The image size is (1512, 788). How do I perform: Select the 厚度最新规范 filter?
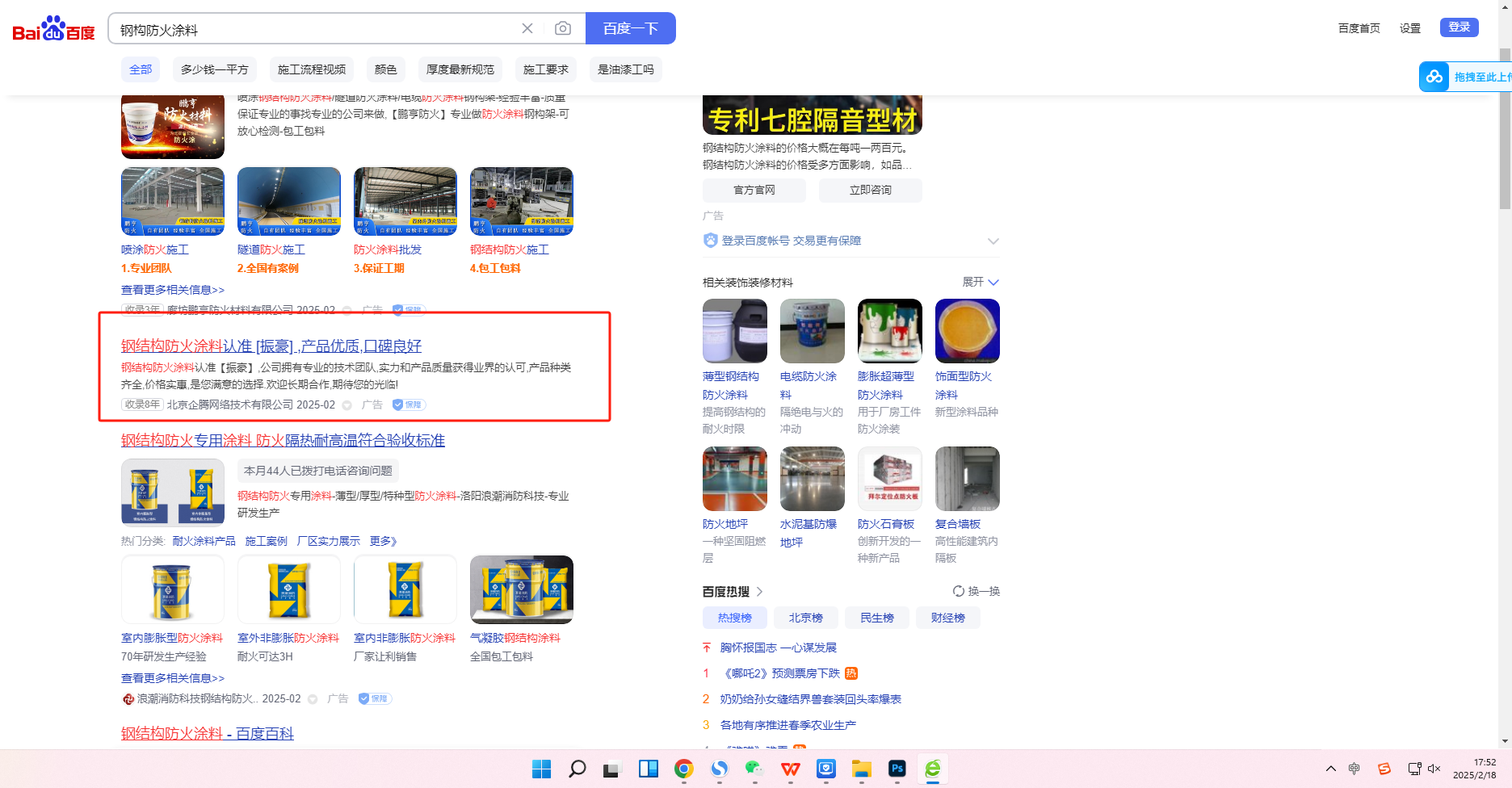(x=460, y=69)
